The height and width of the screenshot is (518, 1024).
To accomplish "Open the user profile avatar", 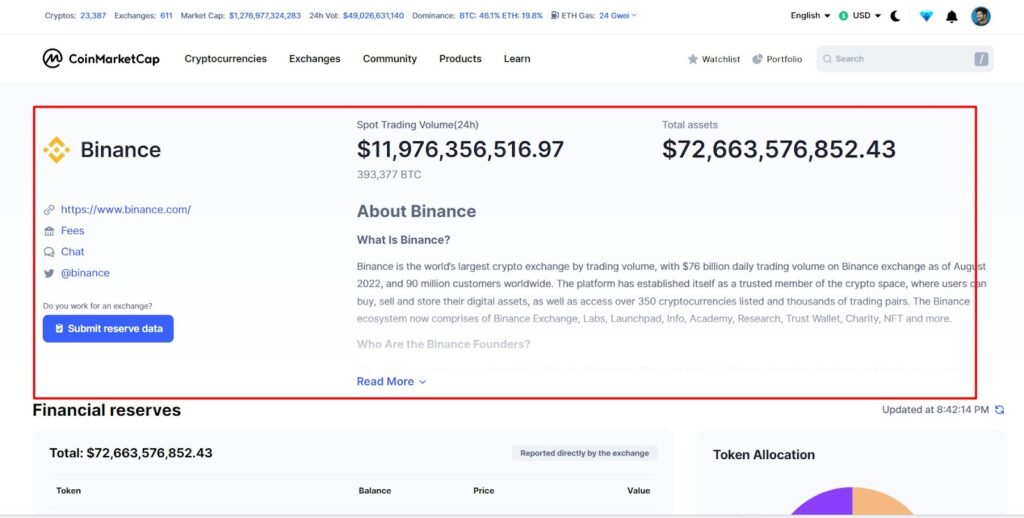I will point(980,16).
